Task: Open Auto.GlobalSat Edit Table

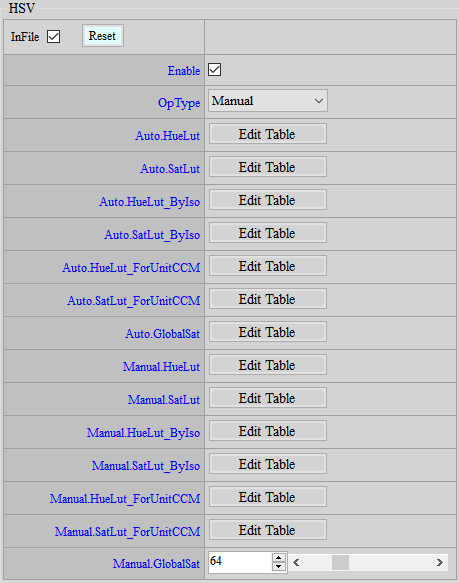Action: point(268,332)
